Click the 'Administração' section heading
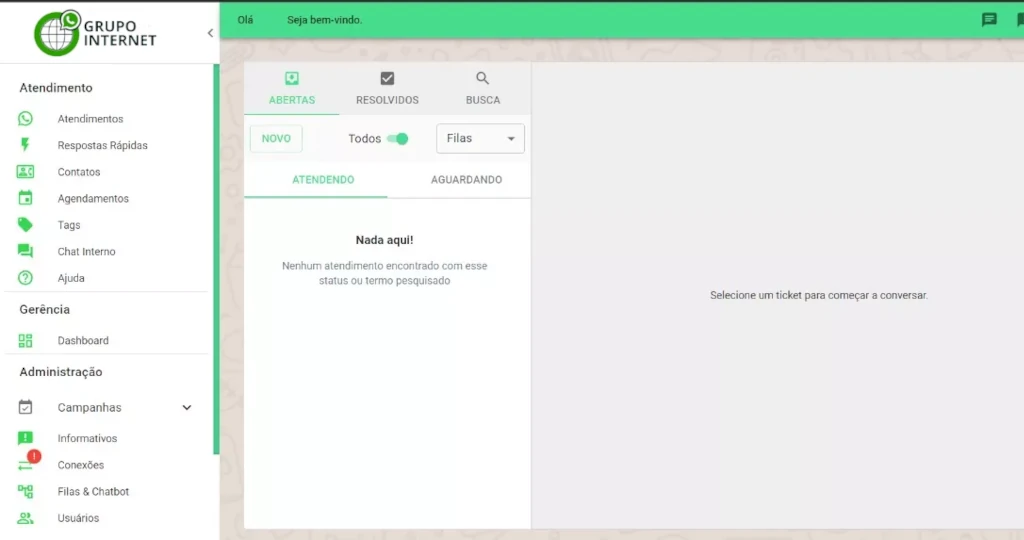 61,372
